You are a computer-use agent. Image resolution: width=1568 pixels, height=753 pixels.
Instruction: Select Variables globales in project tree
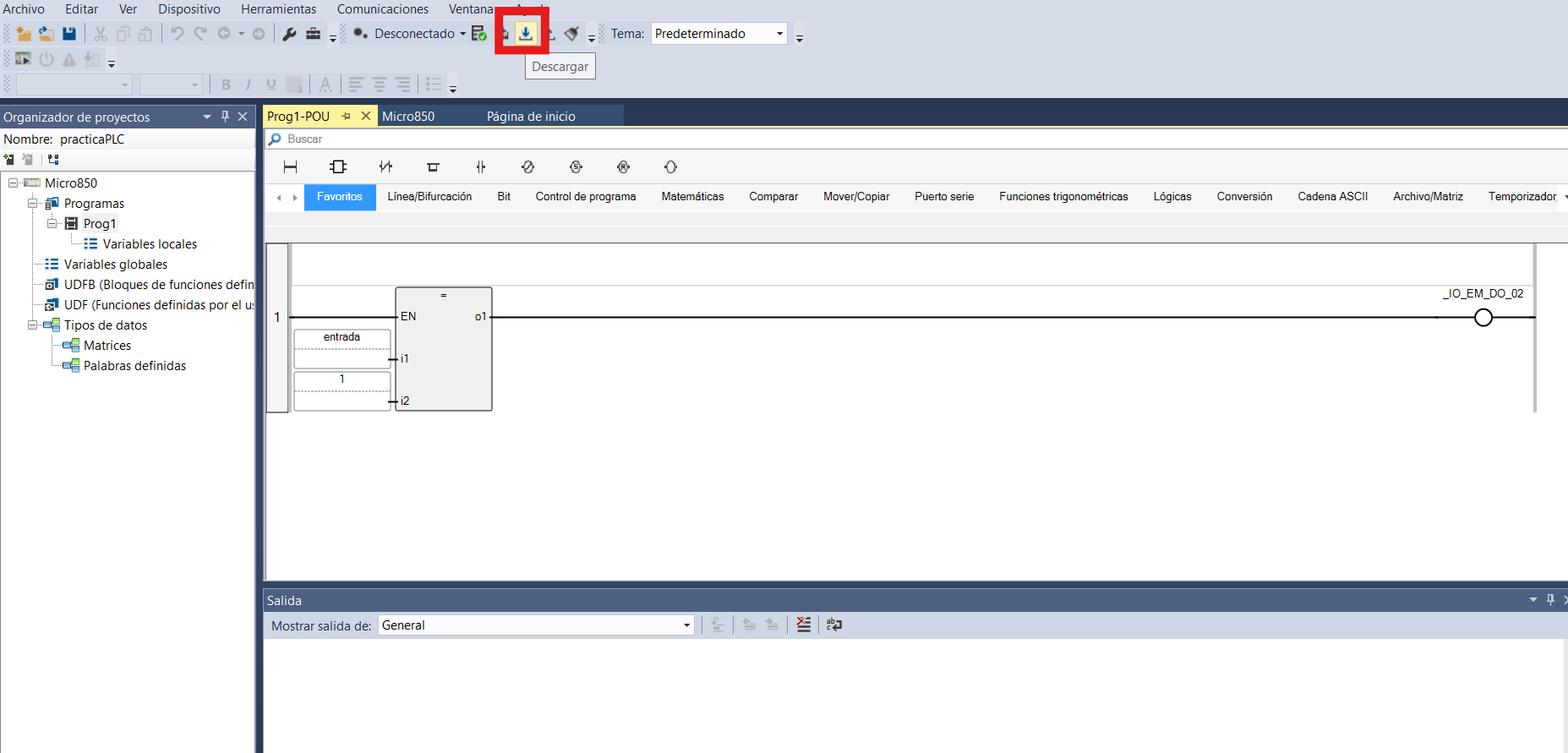coord(116,264)
